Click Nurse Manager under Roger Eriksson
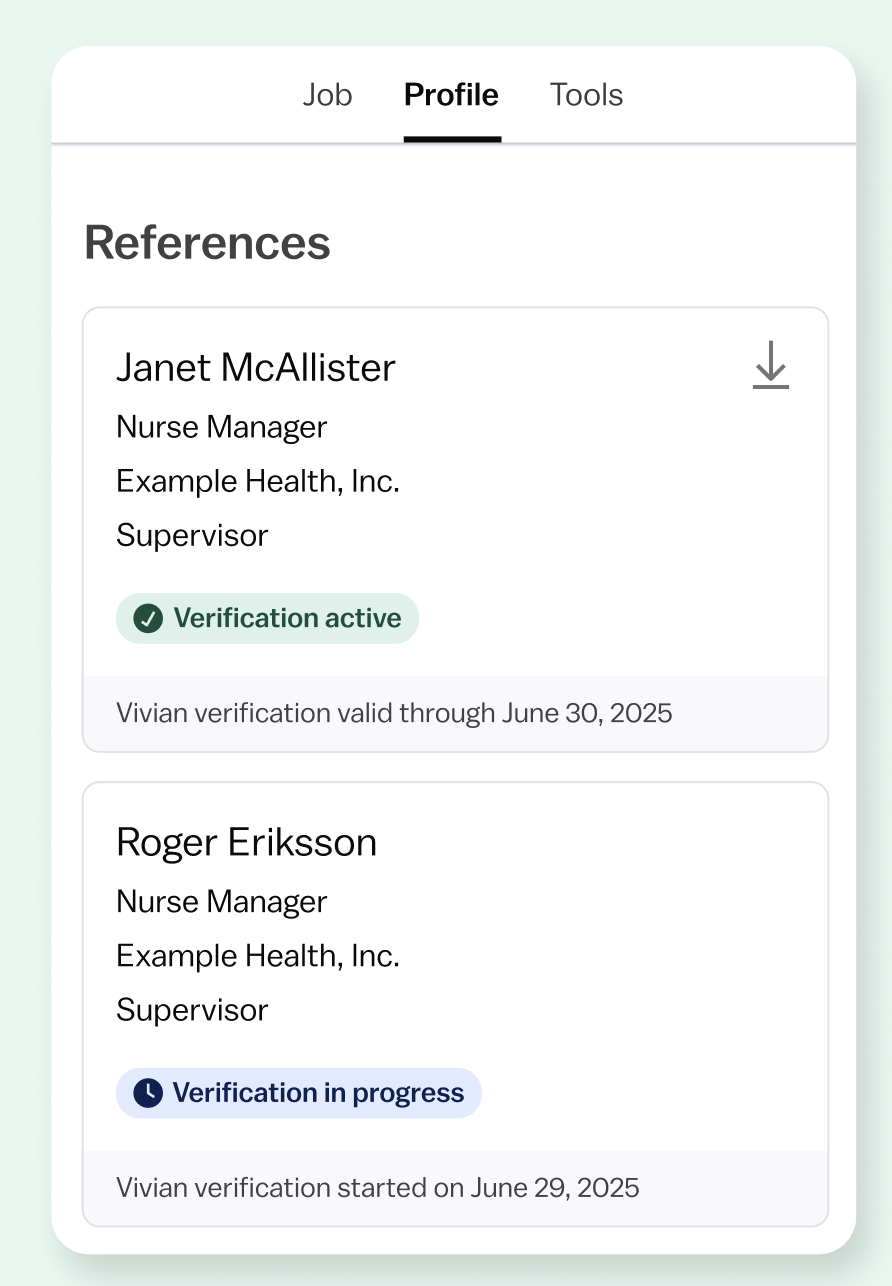The width and height of the screenshot is (892, 1286). tap(222, 902)
